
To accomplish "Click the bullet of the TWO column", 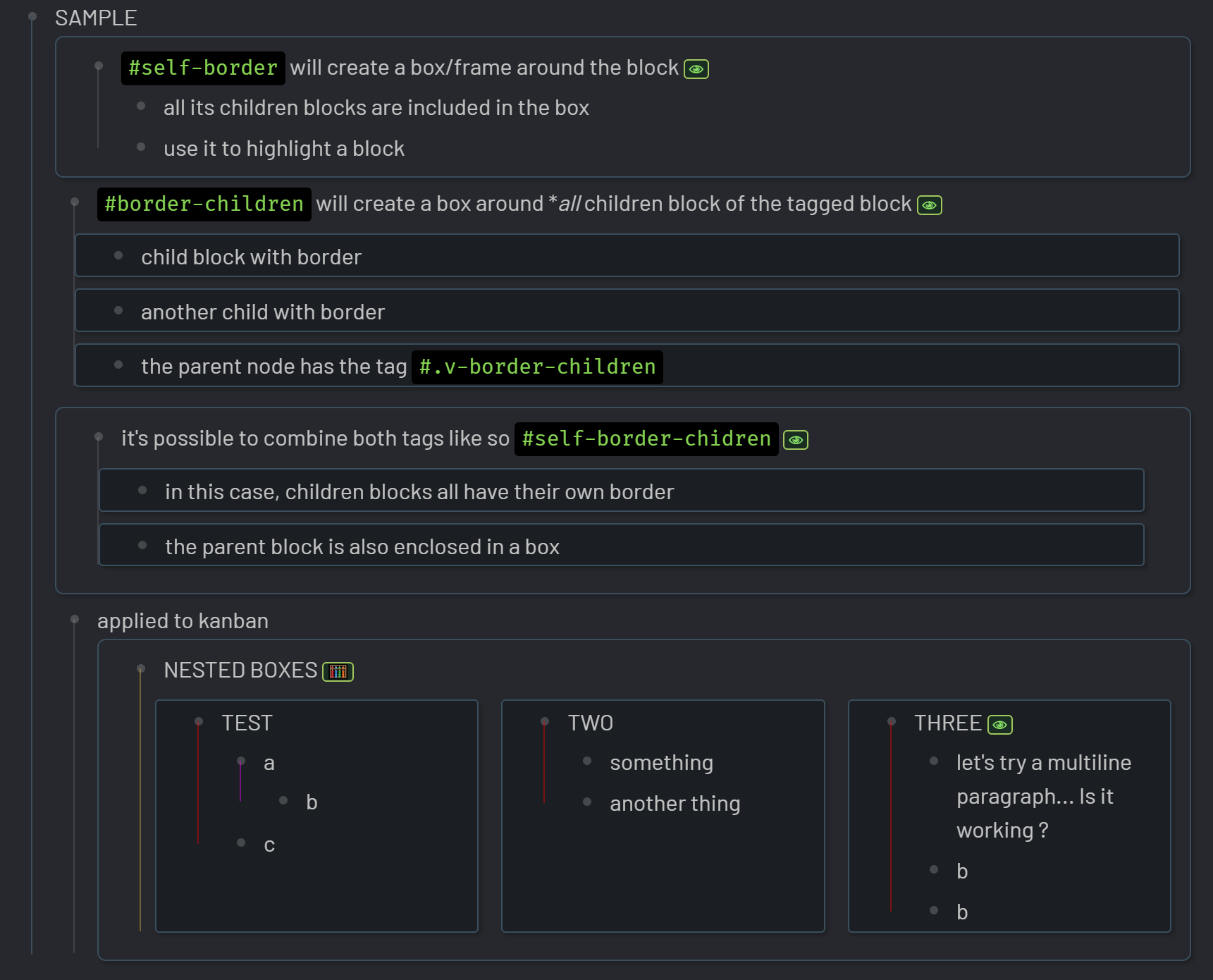I will coord(545,721).
